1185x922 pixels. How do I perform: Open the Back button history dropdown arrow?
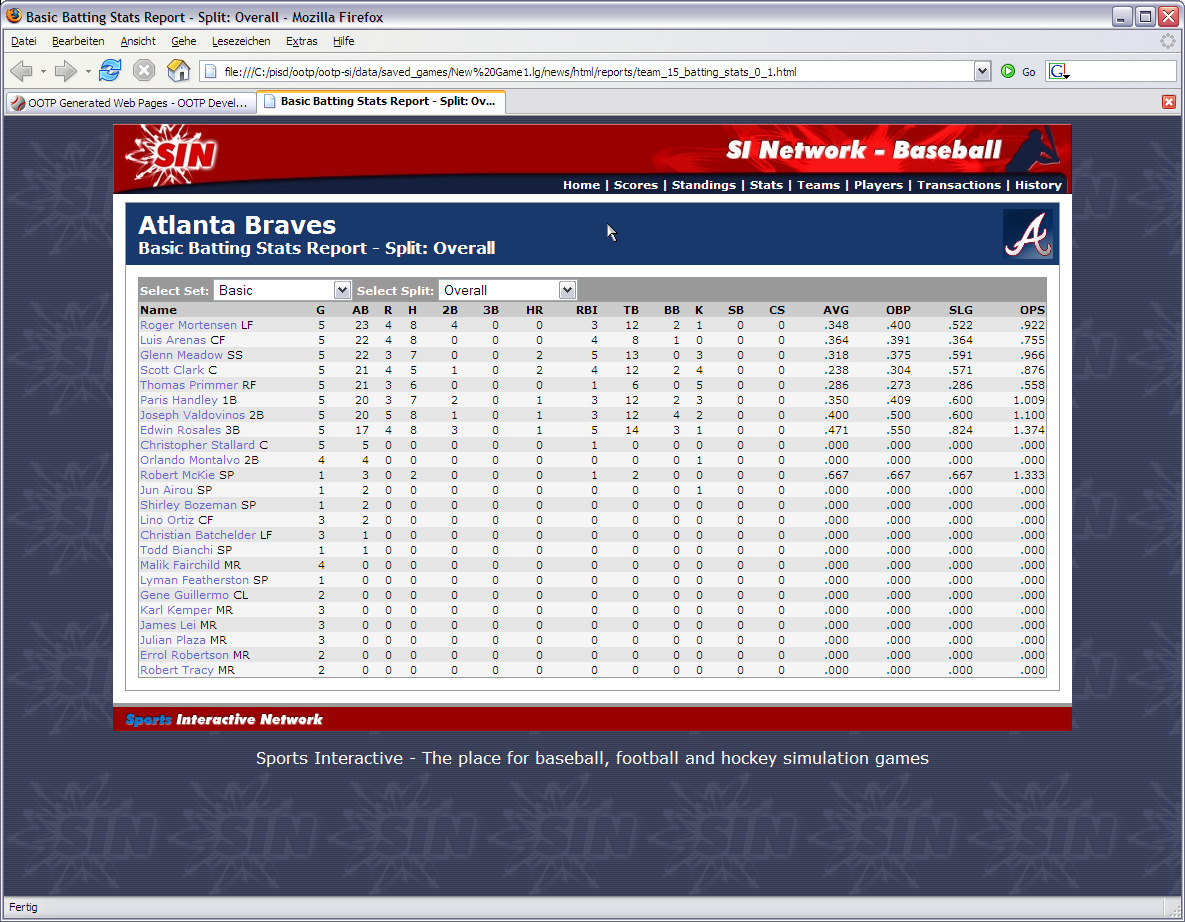click(43, 72)
